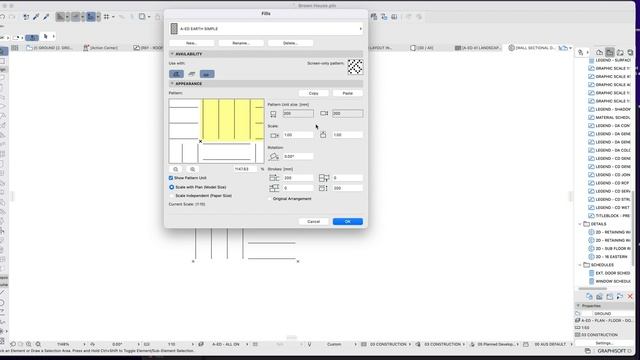Collapse the AVAILABILITY section
Image resolution: width=640 pixels, height=360 pixels.
(172, 54)
